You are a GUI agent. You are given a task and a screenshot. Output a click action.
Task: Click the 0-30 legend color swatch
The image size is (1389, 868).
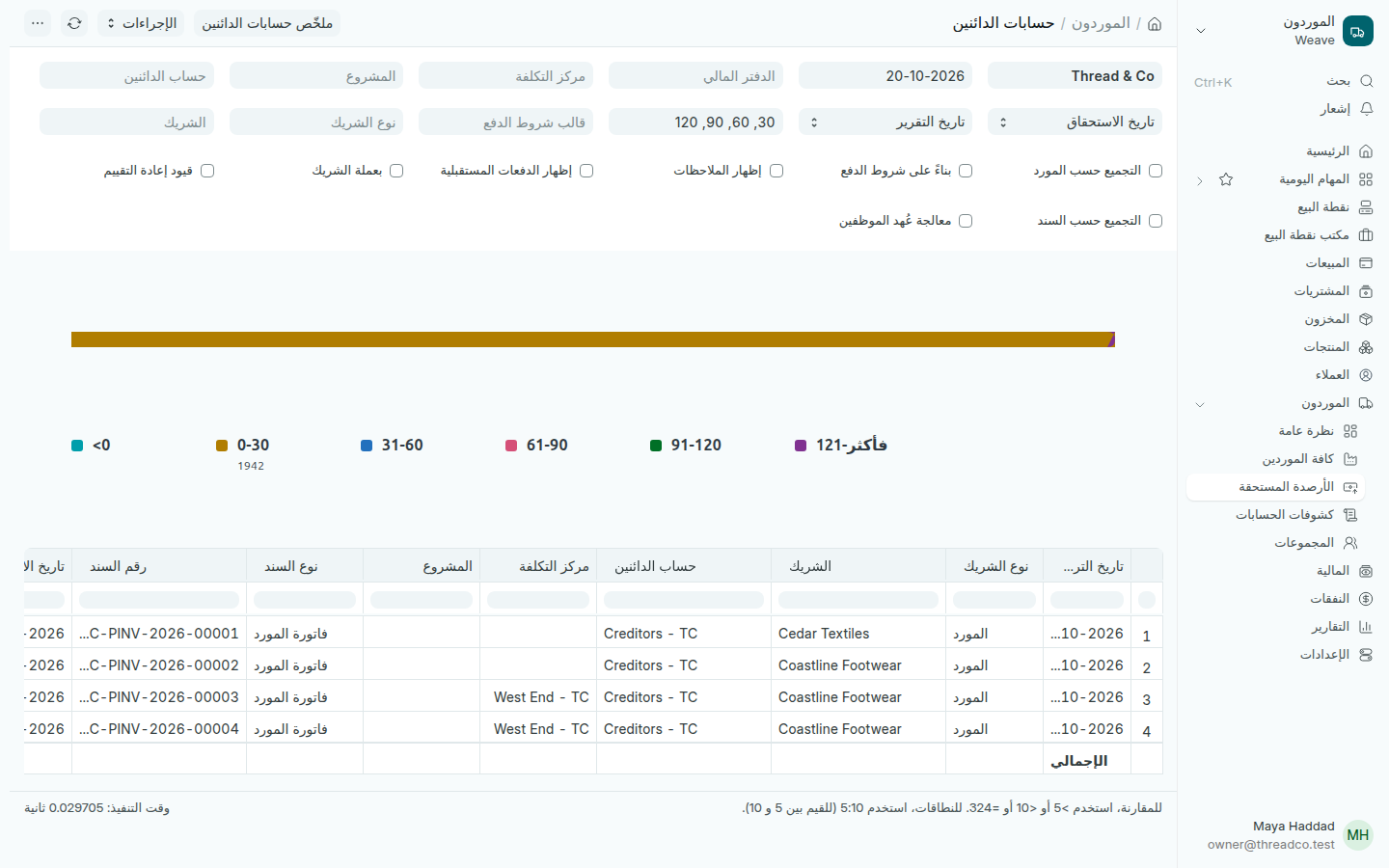[x=222, y=446]
